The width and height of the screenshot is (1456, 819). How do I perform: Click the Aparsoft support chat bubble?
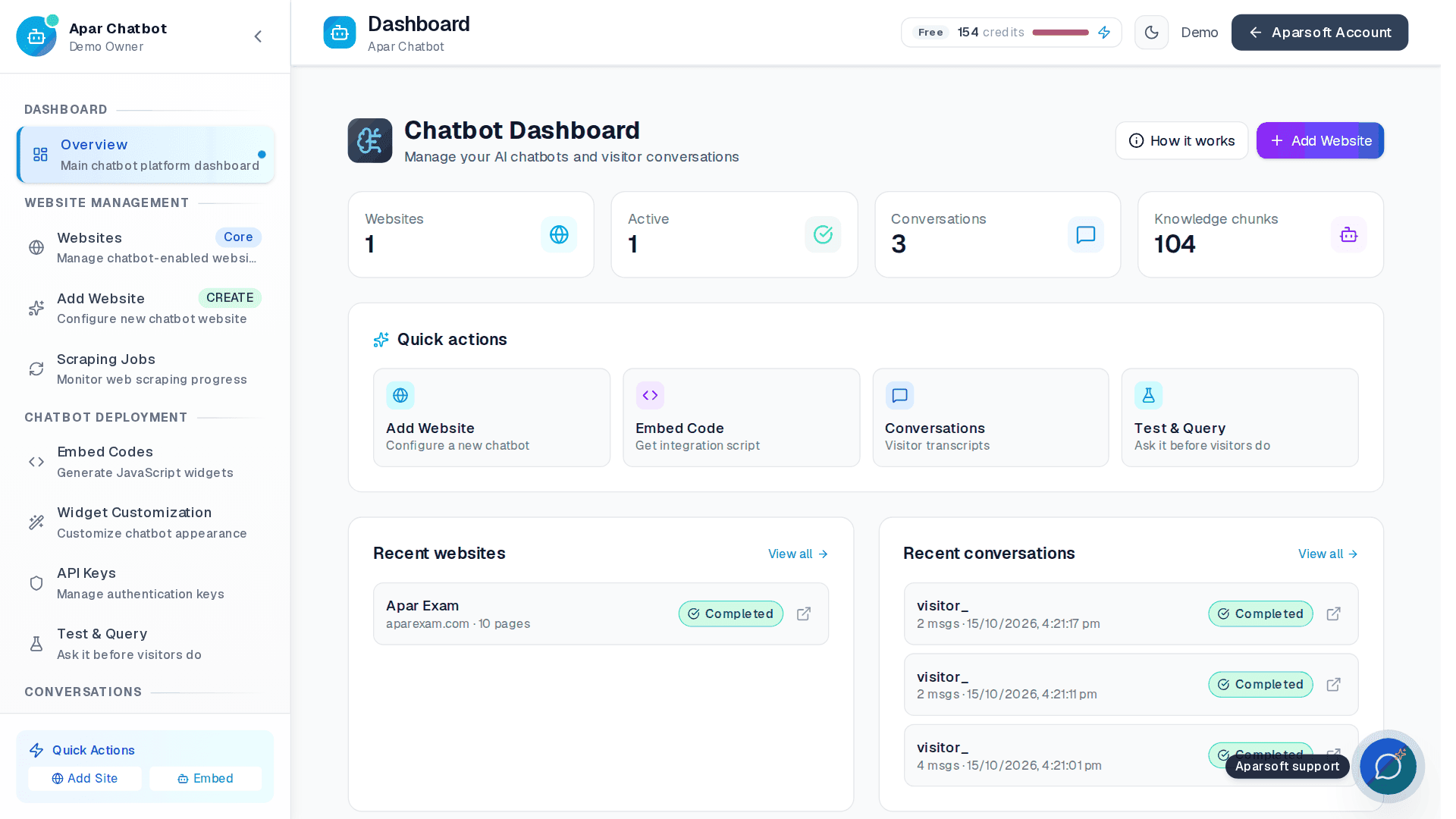click(x=1388, y=766)
